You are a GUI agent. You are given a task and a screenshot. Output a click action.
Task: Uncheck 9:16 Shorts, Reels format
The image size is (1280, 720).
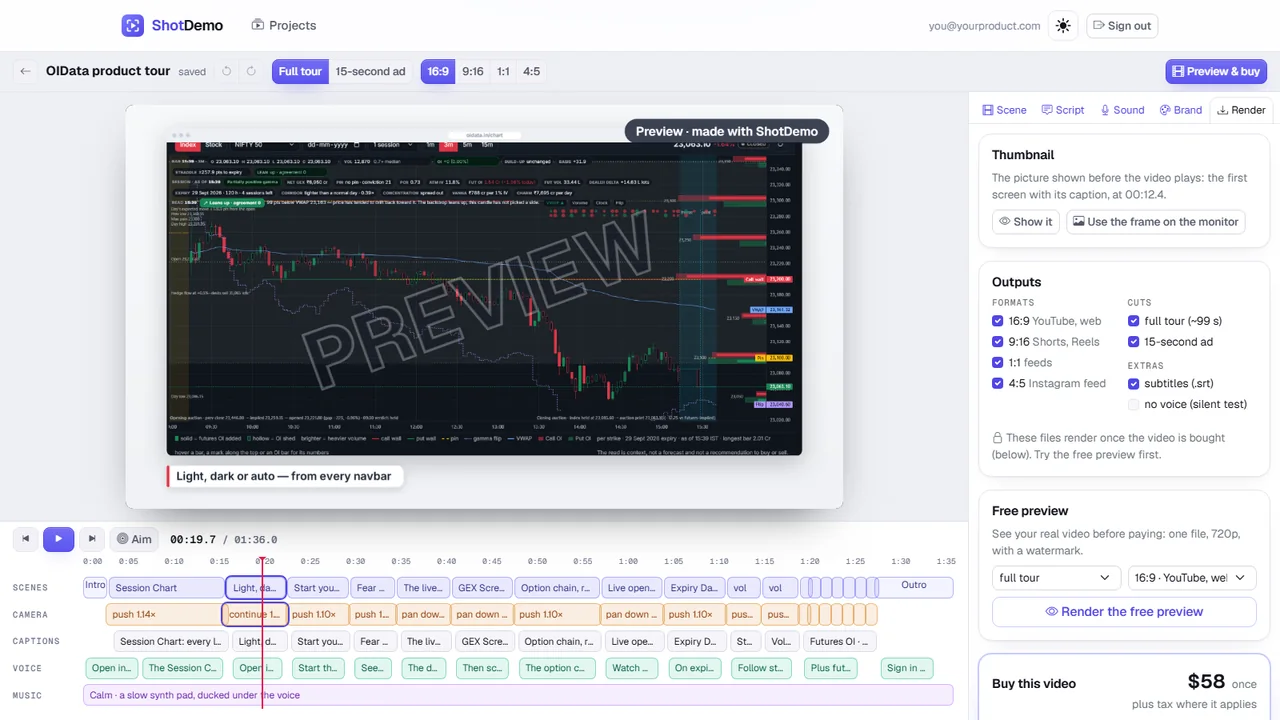point(998,342)
